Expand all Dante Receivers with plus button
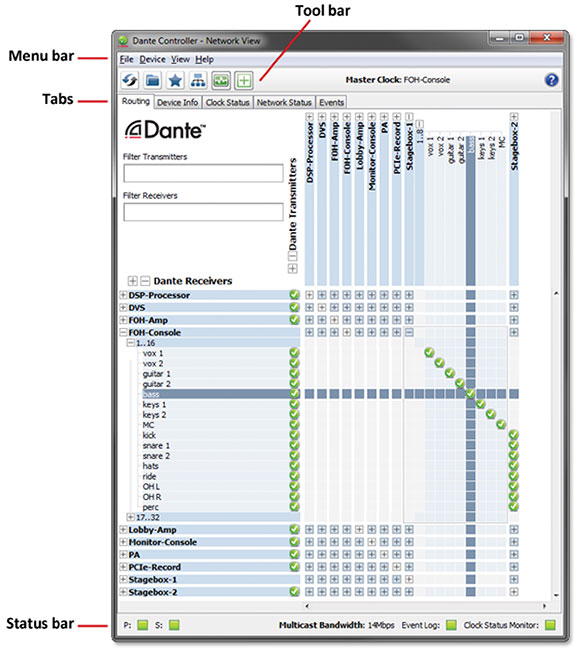The image size is (580, 654). [133, 281]
